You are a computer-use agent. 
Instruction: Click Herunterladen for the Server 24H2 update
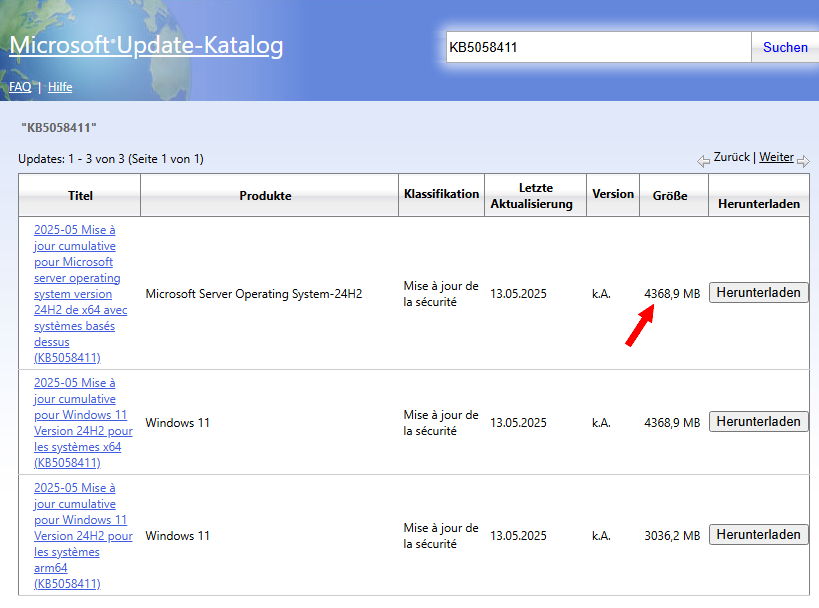click(758, 292)
